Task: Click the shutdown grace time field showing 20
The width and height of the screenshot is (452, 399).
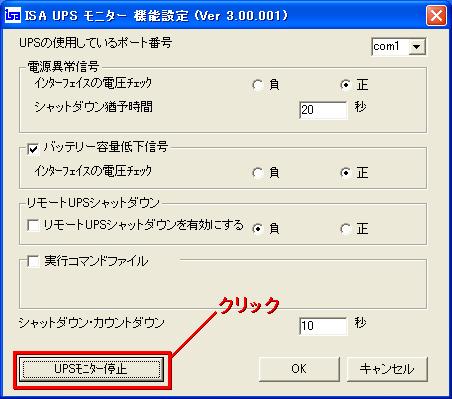Action: (x=323, y=110)
